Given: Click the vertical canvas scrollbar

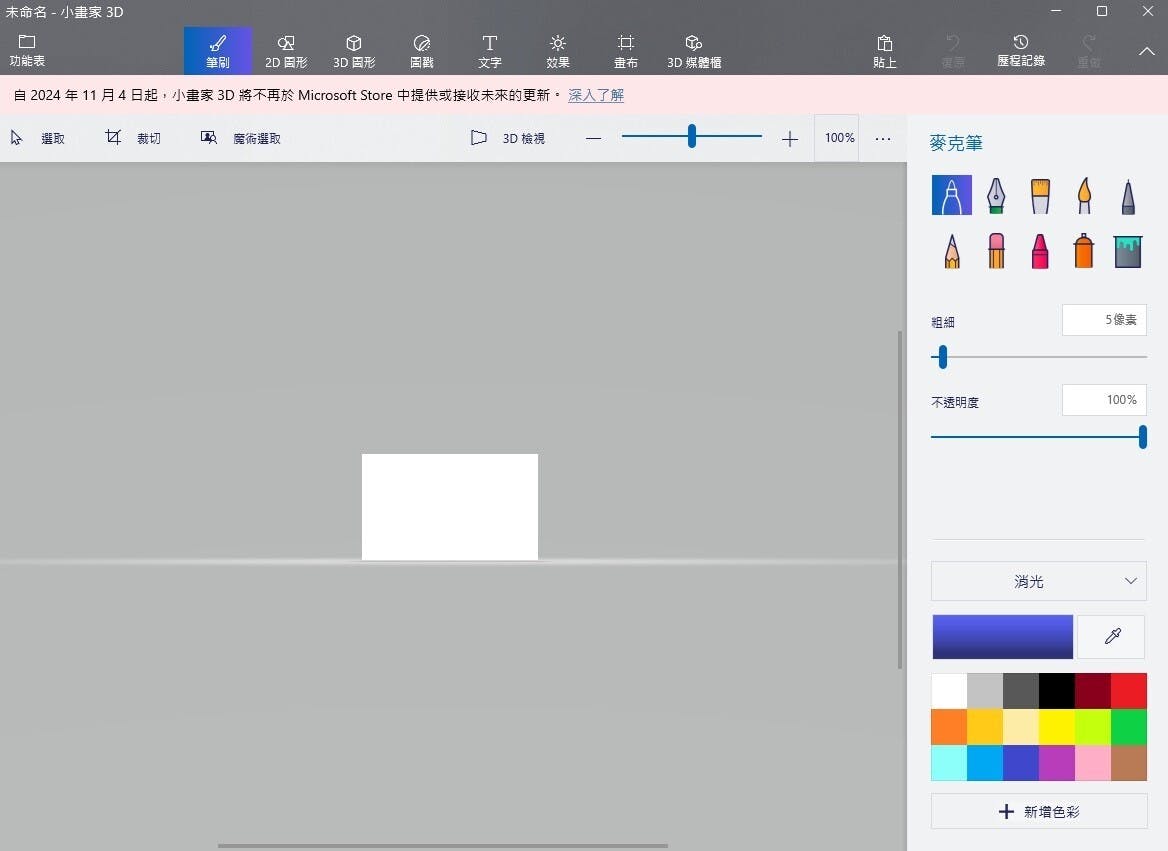Looking at the screenshot, I should click(900, 500).
